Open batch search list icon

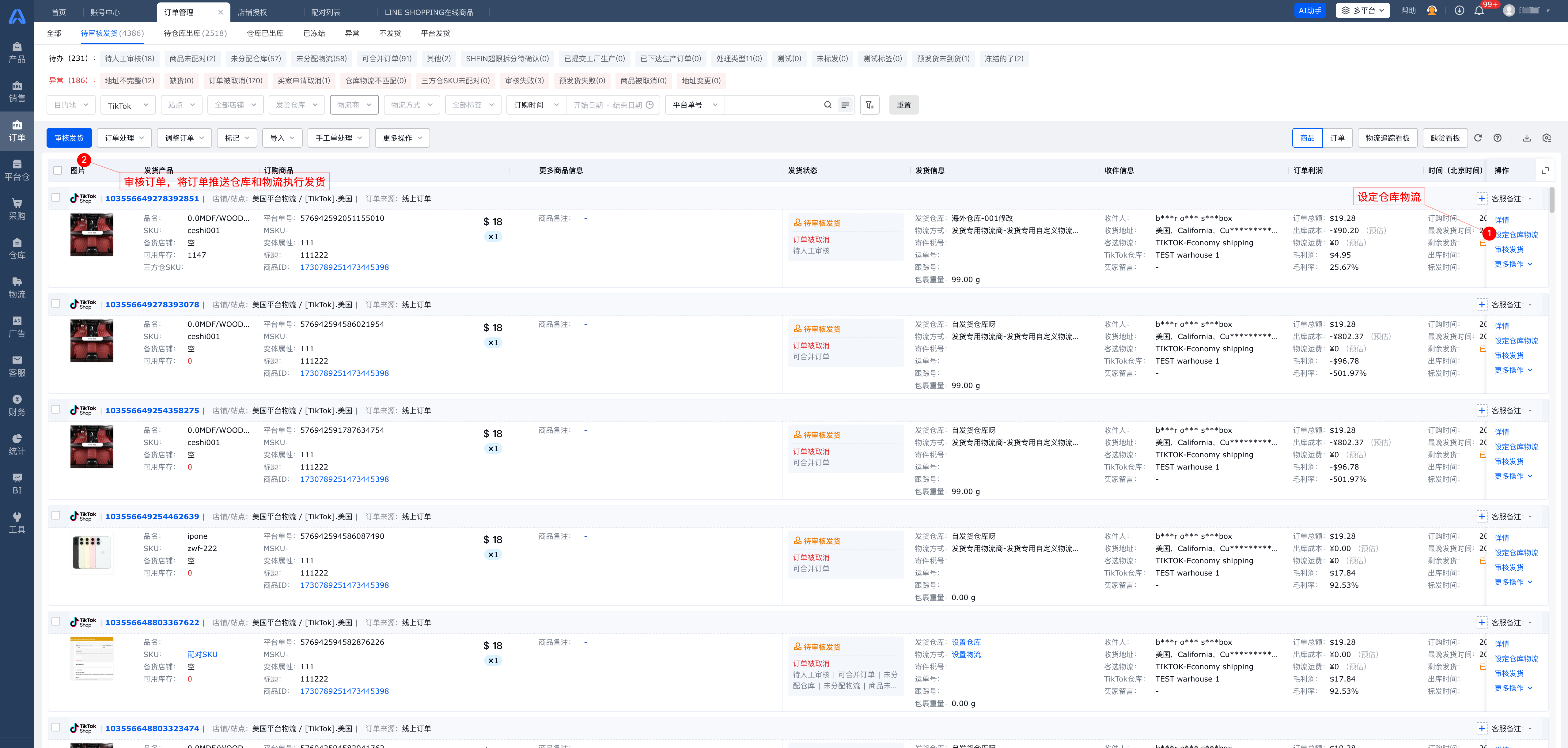(845, 105)
